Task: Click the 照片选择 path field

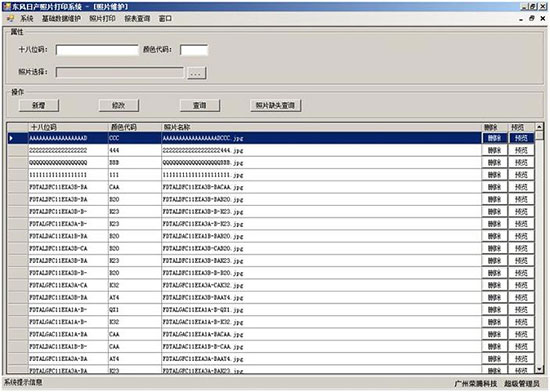Action: 120,72
